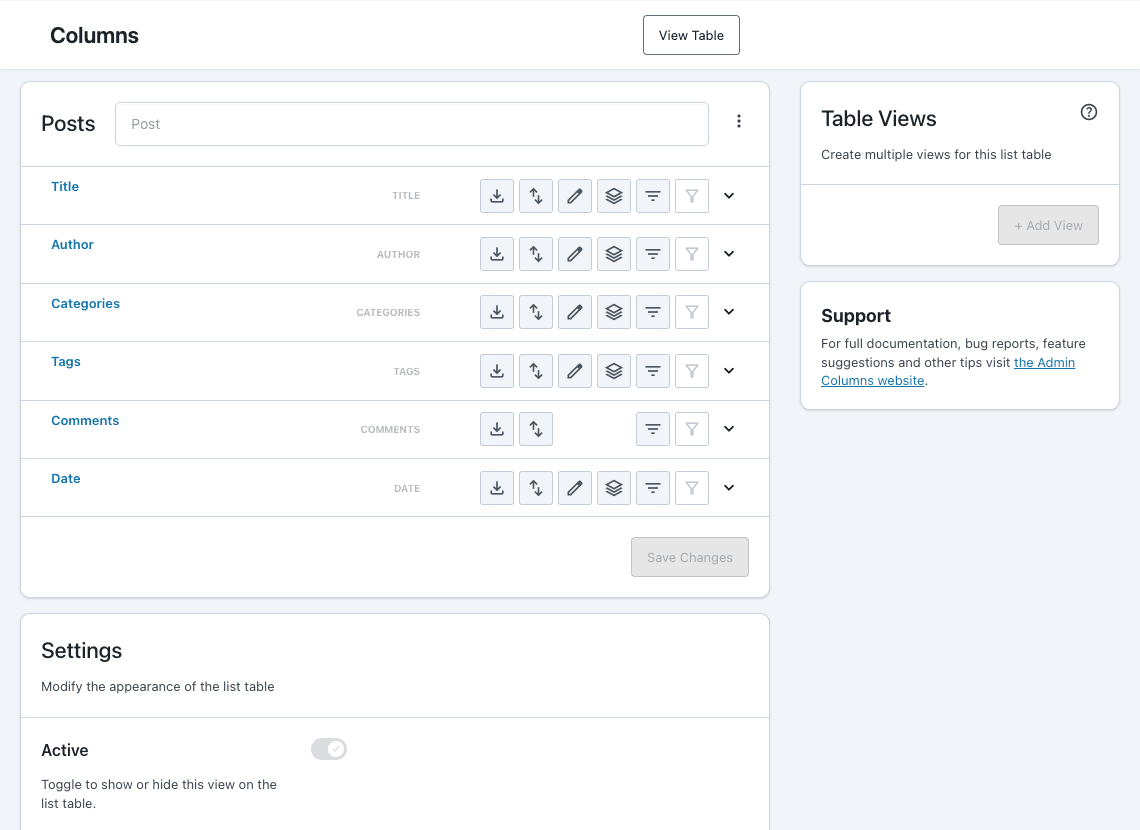
Task: Toggle the Active view switch
Action: click(329, 749)
